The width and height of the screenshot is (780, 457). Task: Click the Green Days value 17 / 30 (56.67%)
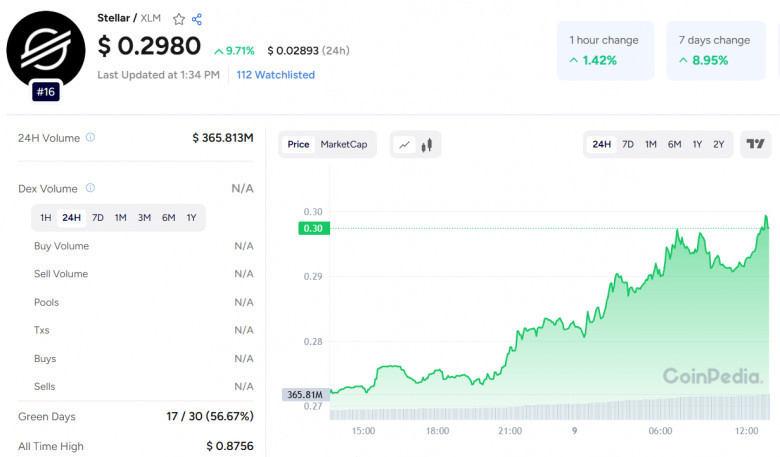pos(210,416)
